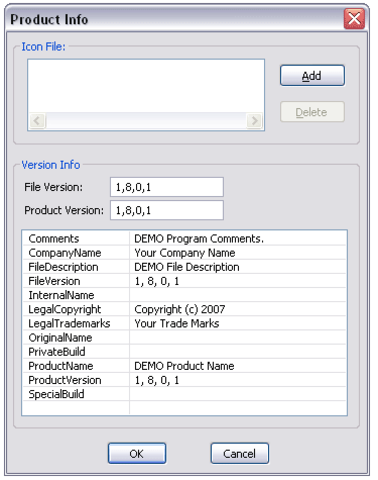Click the left scroll arrow in icon list
Screen dimensions: 378x480
click(37, 120)
